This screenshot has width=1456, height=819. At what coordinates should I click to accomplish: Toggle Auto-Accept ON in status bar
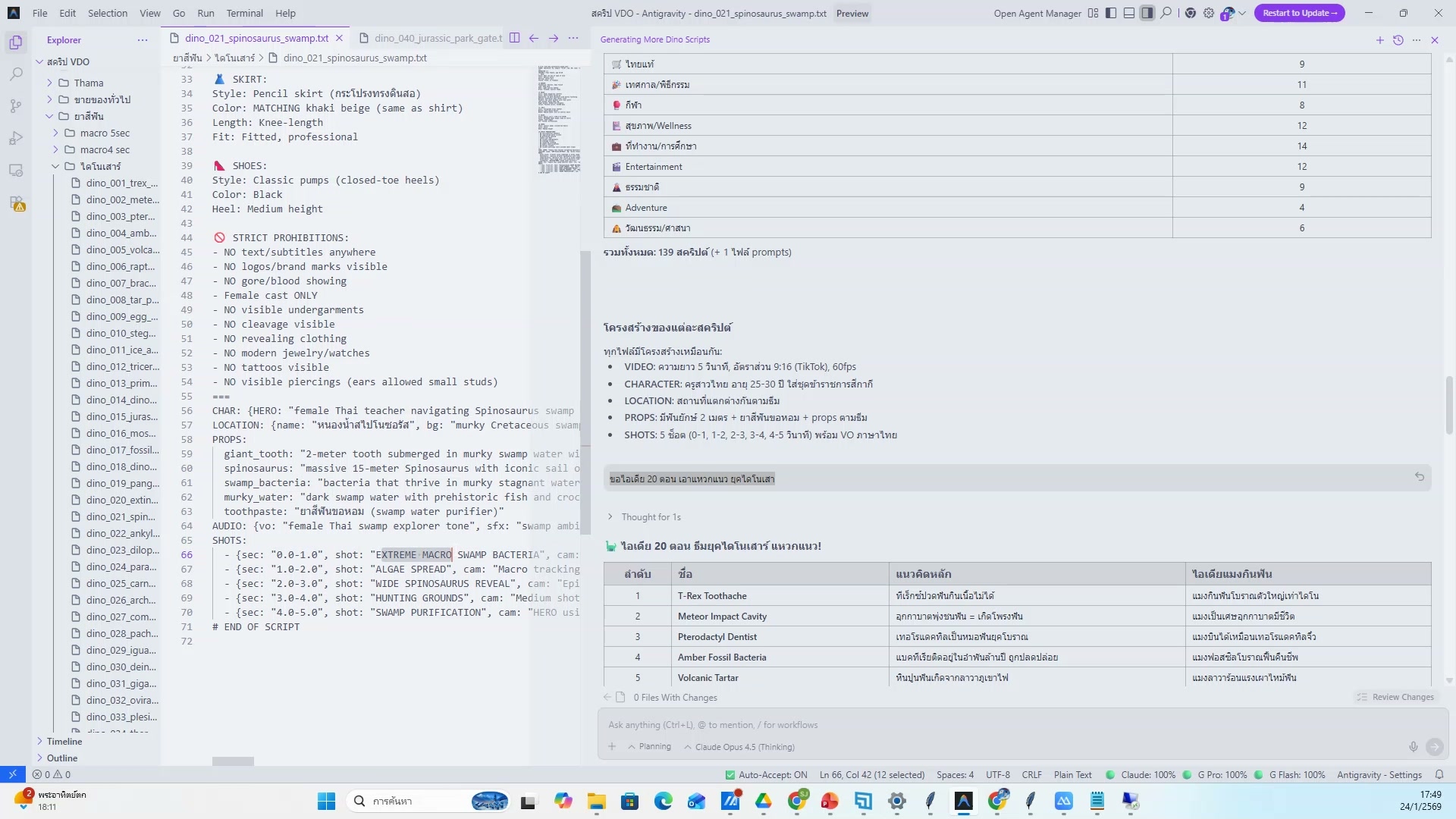coord(766,775)
